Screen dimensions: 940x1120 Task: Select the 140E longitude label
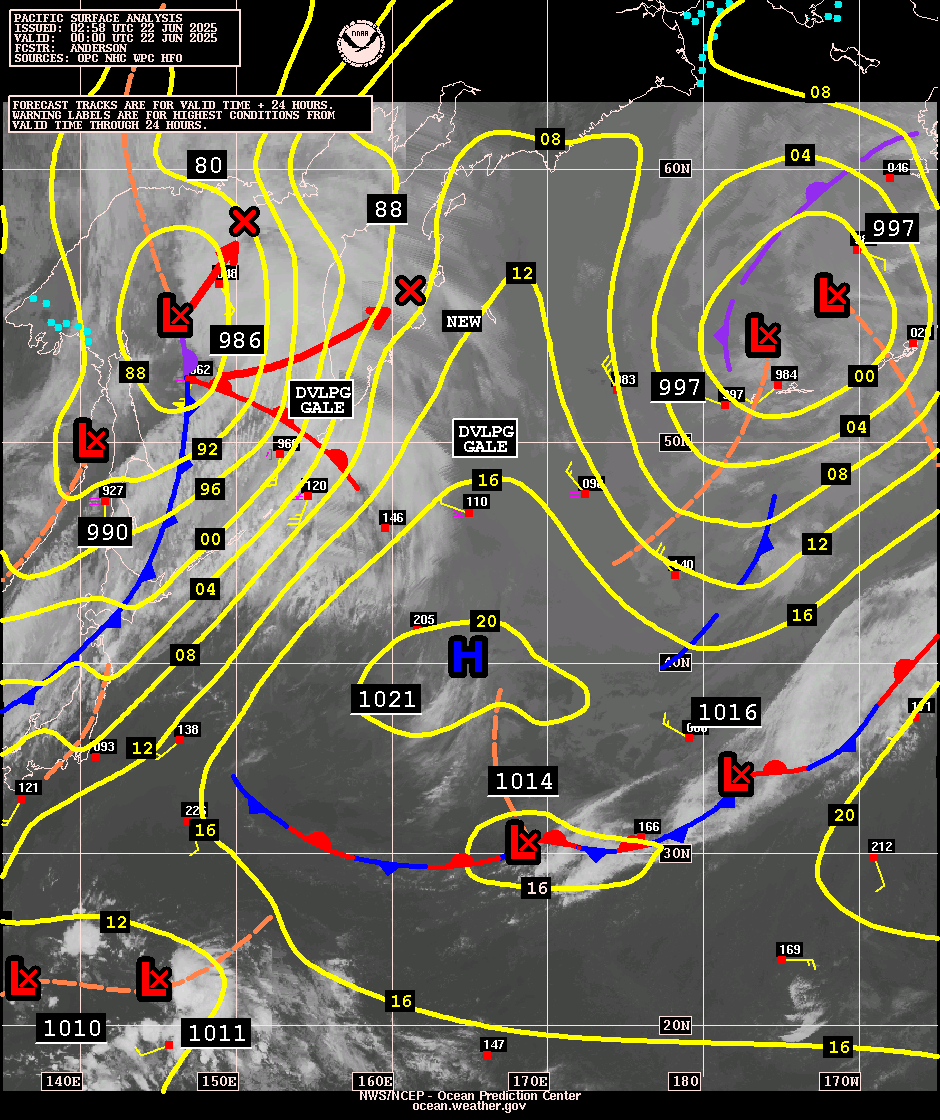tap(62, 1081)
